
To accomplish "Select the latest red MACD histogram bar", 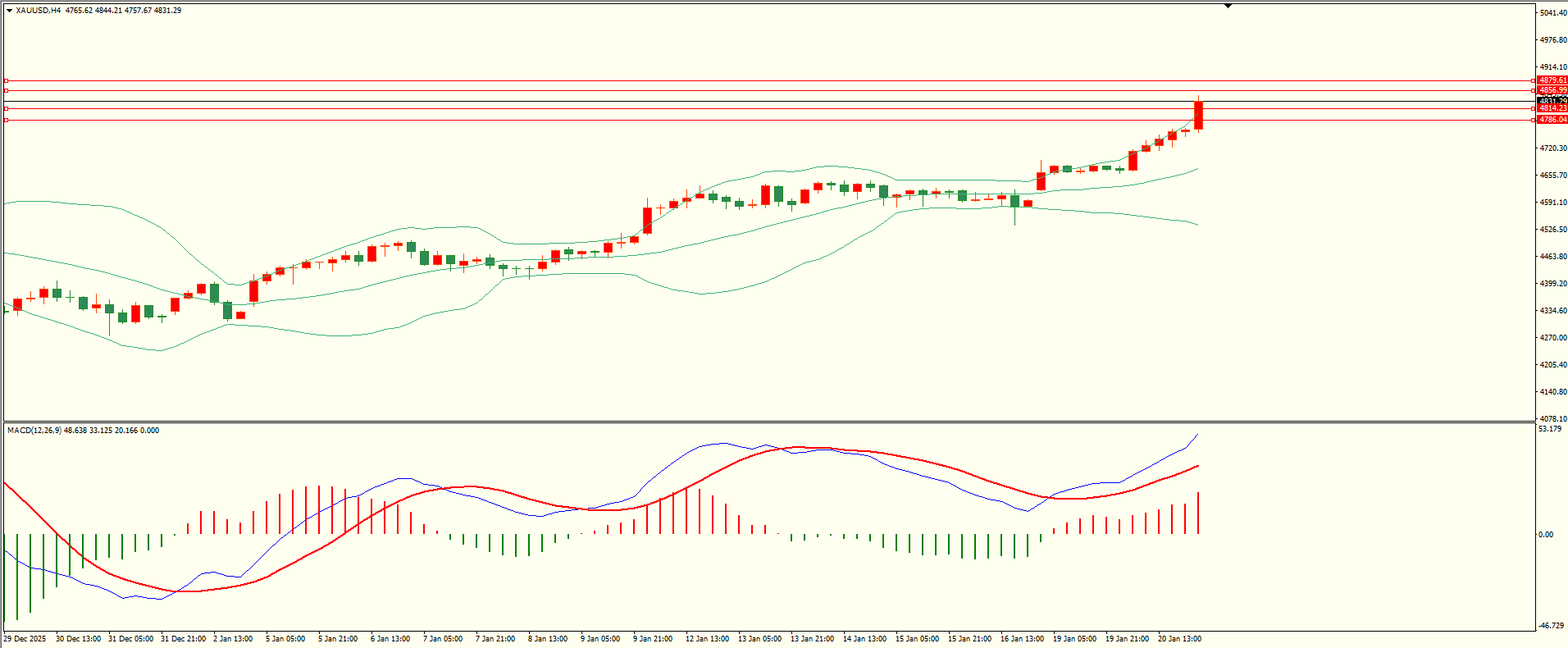I will pos(1198,513).
